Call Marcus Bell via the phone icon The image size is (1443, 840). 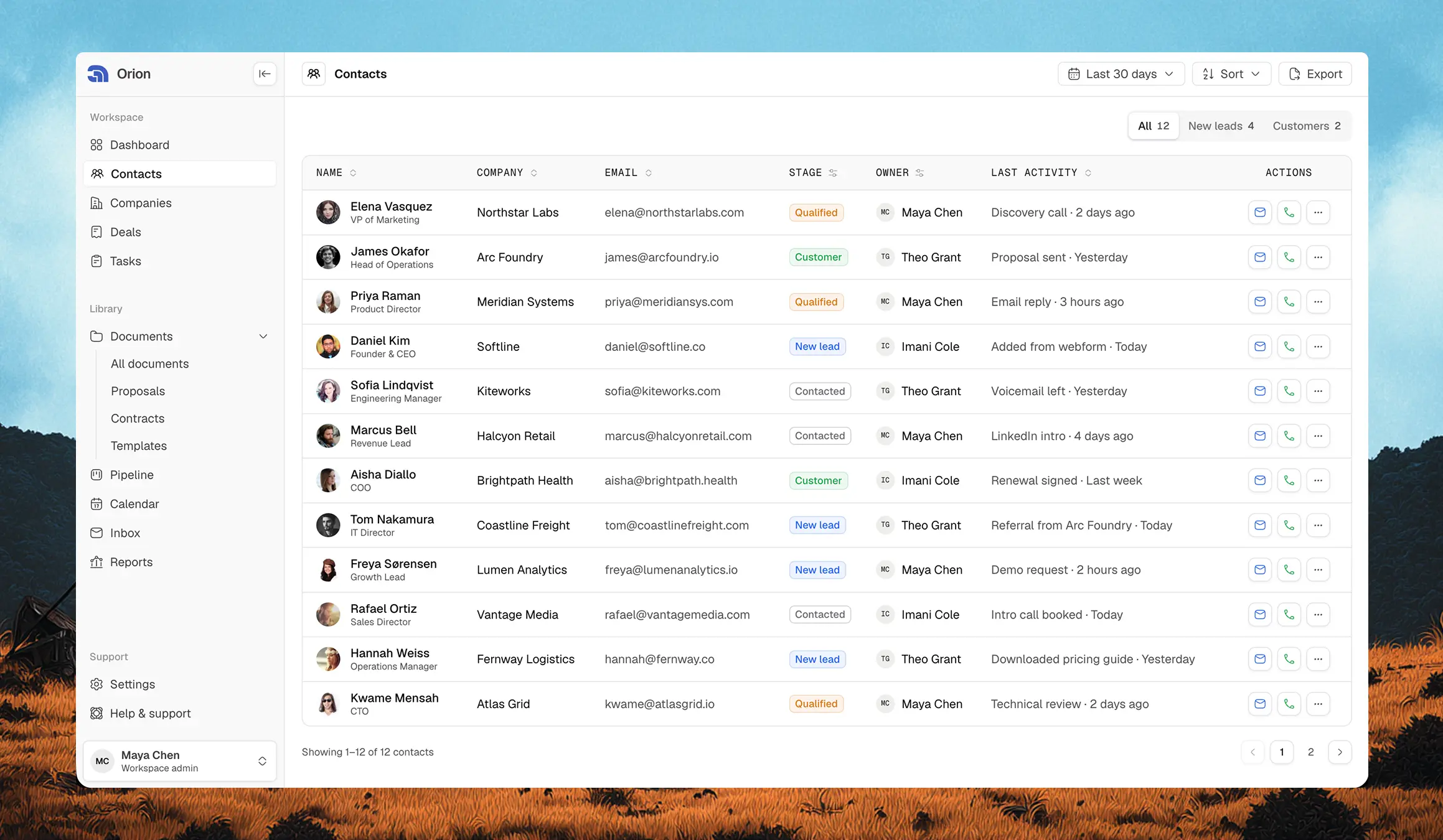(1289, 436)
